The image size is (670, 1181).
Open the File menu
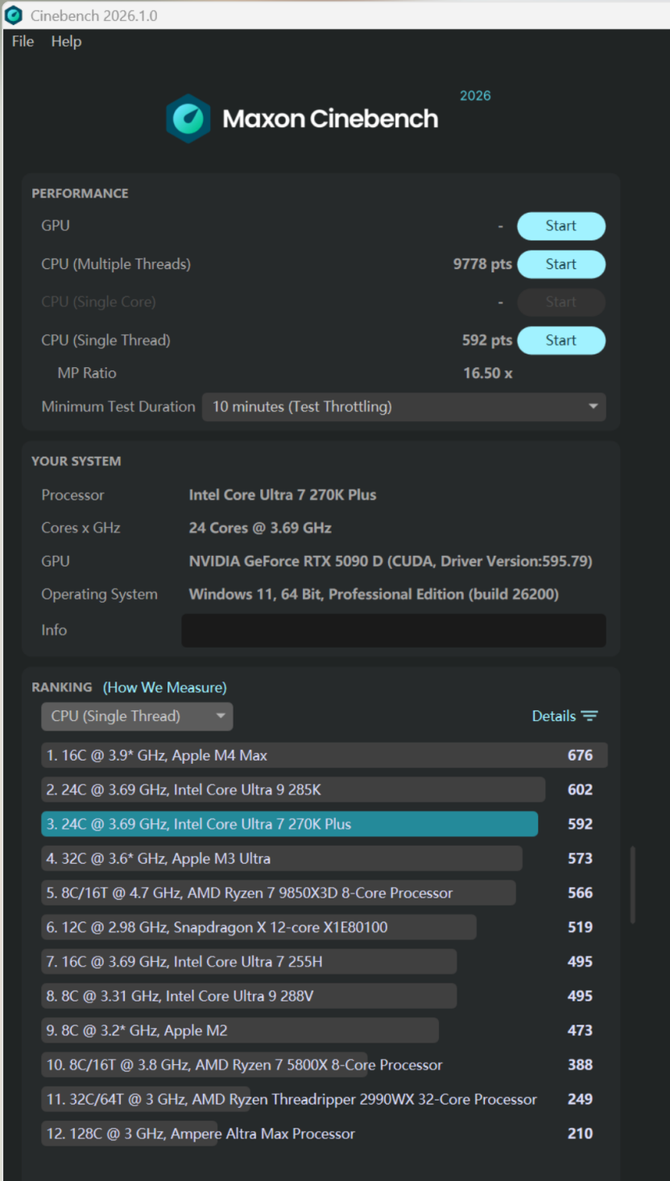click(22, 41)
